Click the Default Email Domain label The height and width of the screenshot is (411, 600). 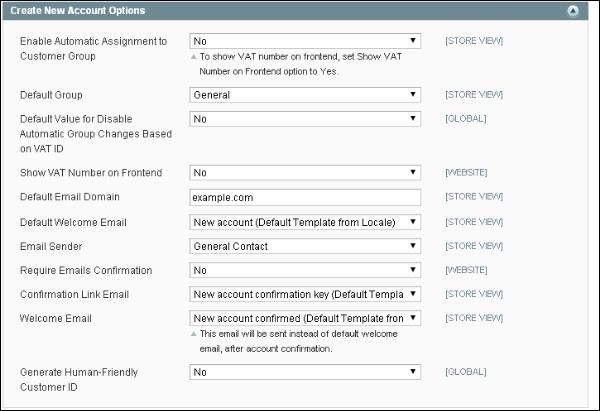point(67,197)
